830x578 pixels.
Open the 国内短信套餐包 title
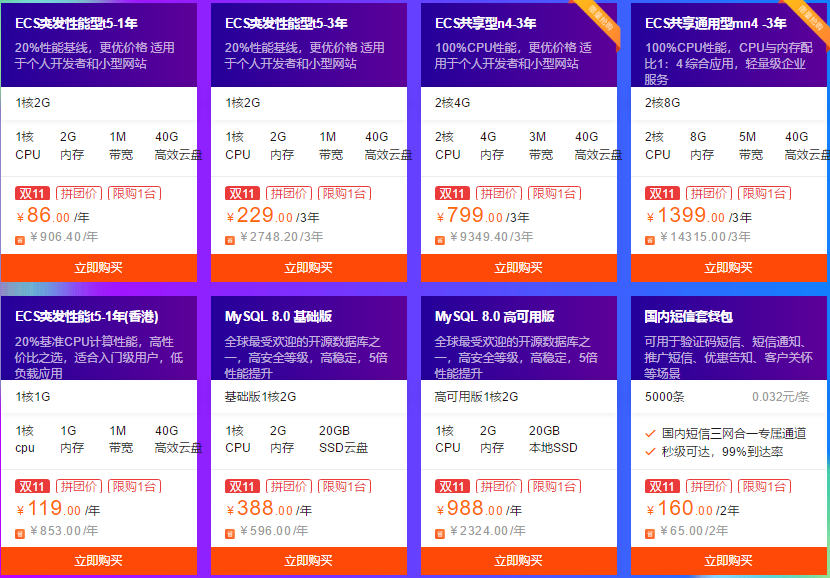tap(689, 317)
